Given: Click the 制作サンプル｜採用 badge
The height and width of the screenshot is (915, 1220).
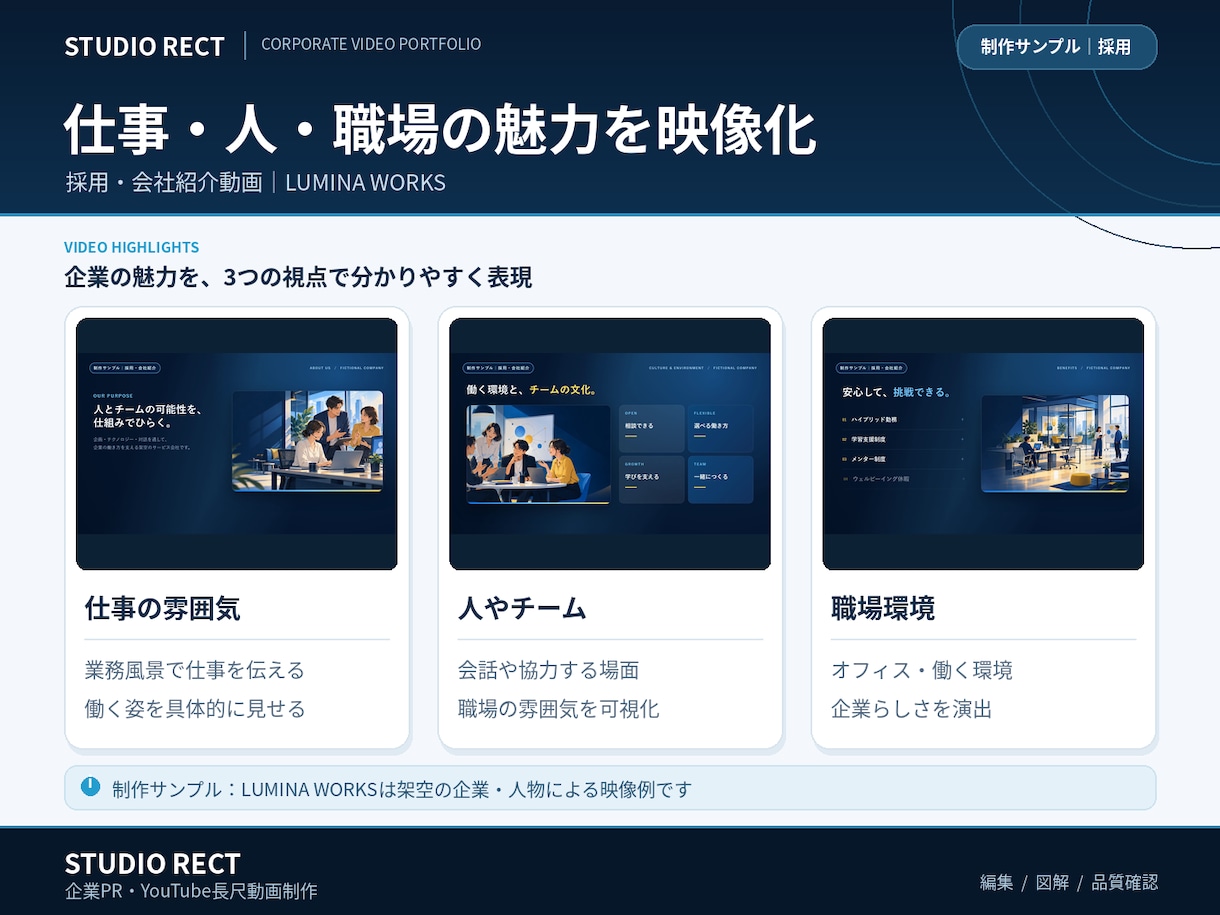Looking at the screenshot, I should pyautogui.click(x=1057, y=47).
